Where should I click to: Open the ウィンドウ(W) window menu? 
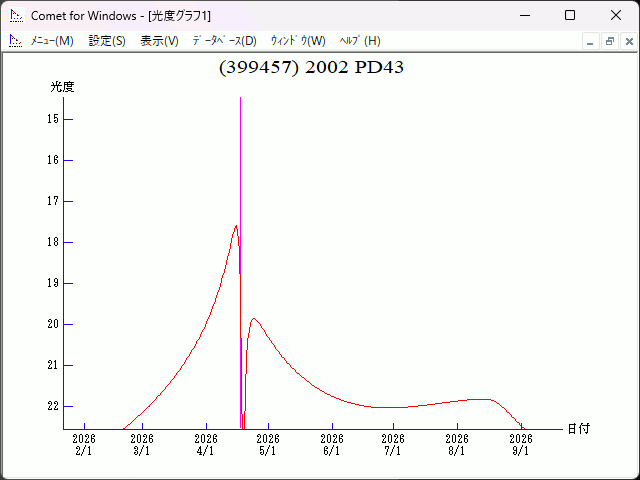tap(298, 41)
